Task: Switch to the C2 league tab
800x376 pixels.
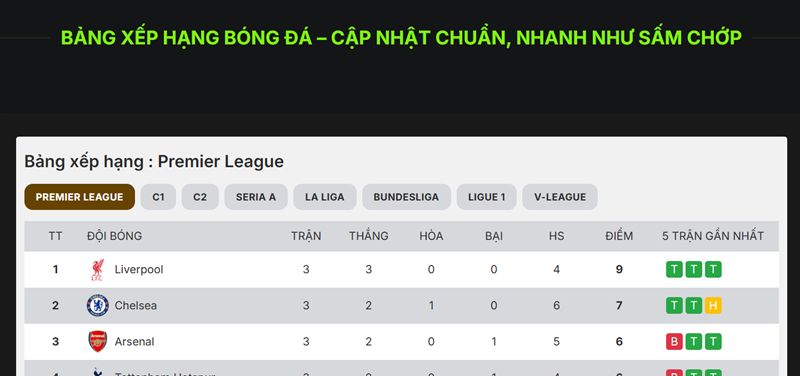Action: tap(200, 197)
